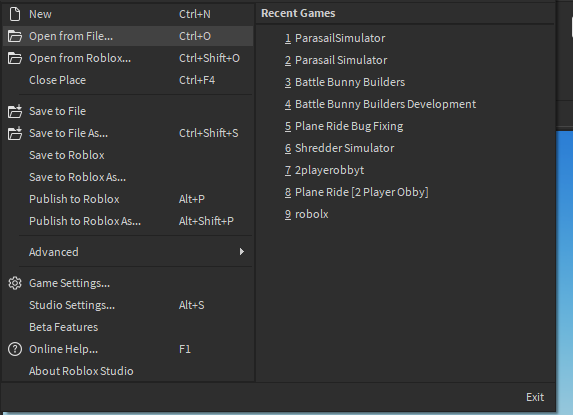Click the Ctrl+Shift+O shortcut text
The width and height of the screenshot is (573, 415).
pyautogui.click(x=209, y=58)
